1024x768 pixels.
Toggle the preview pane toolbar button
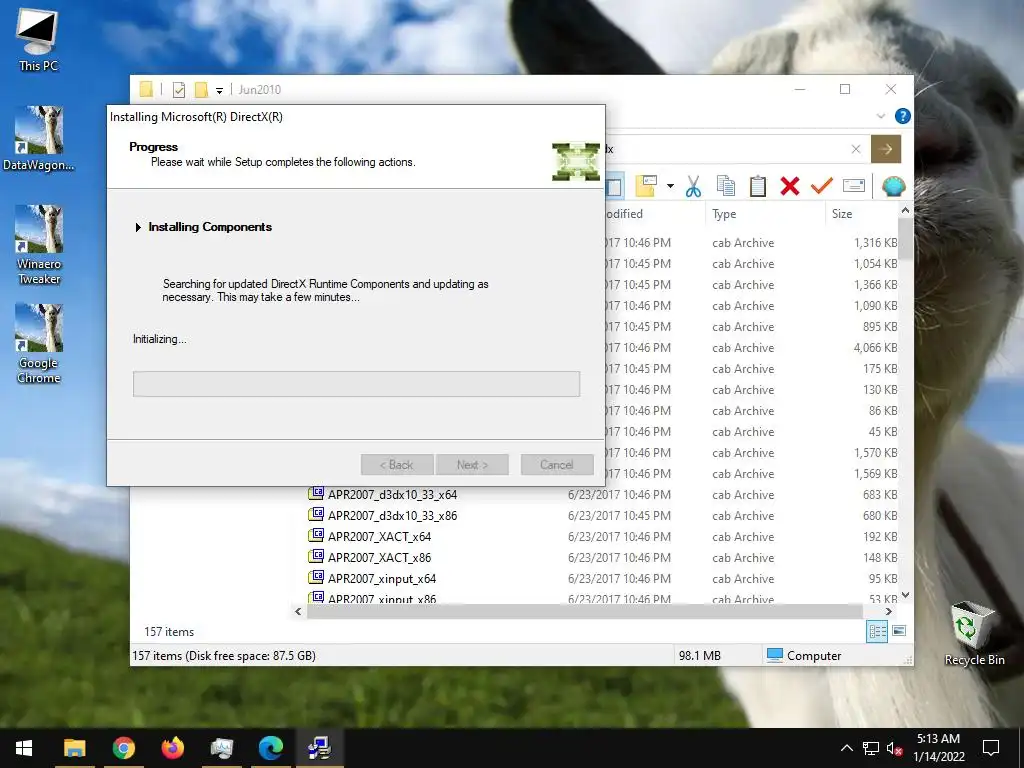click(614, 187)
